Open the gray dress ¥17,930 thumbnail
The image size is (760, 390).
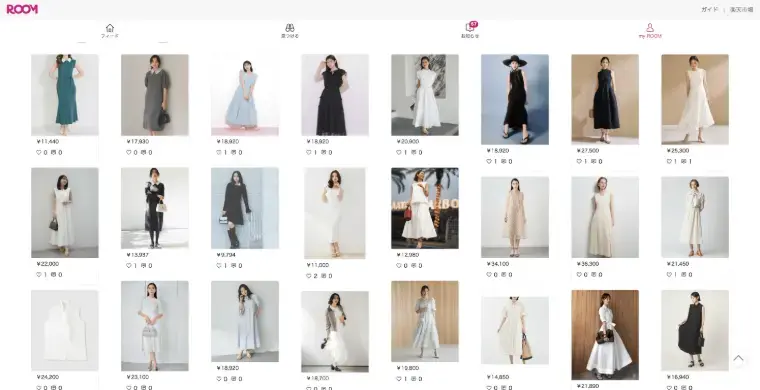click(155, 95)
